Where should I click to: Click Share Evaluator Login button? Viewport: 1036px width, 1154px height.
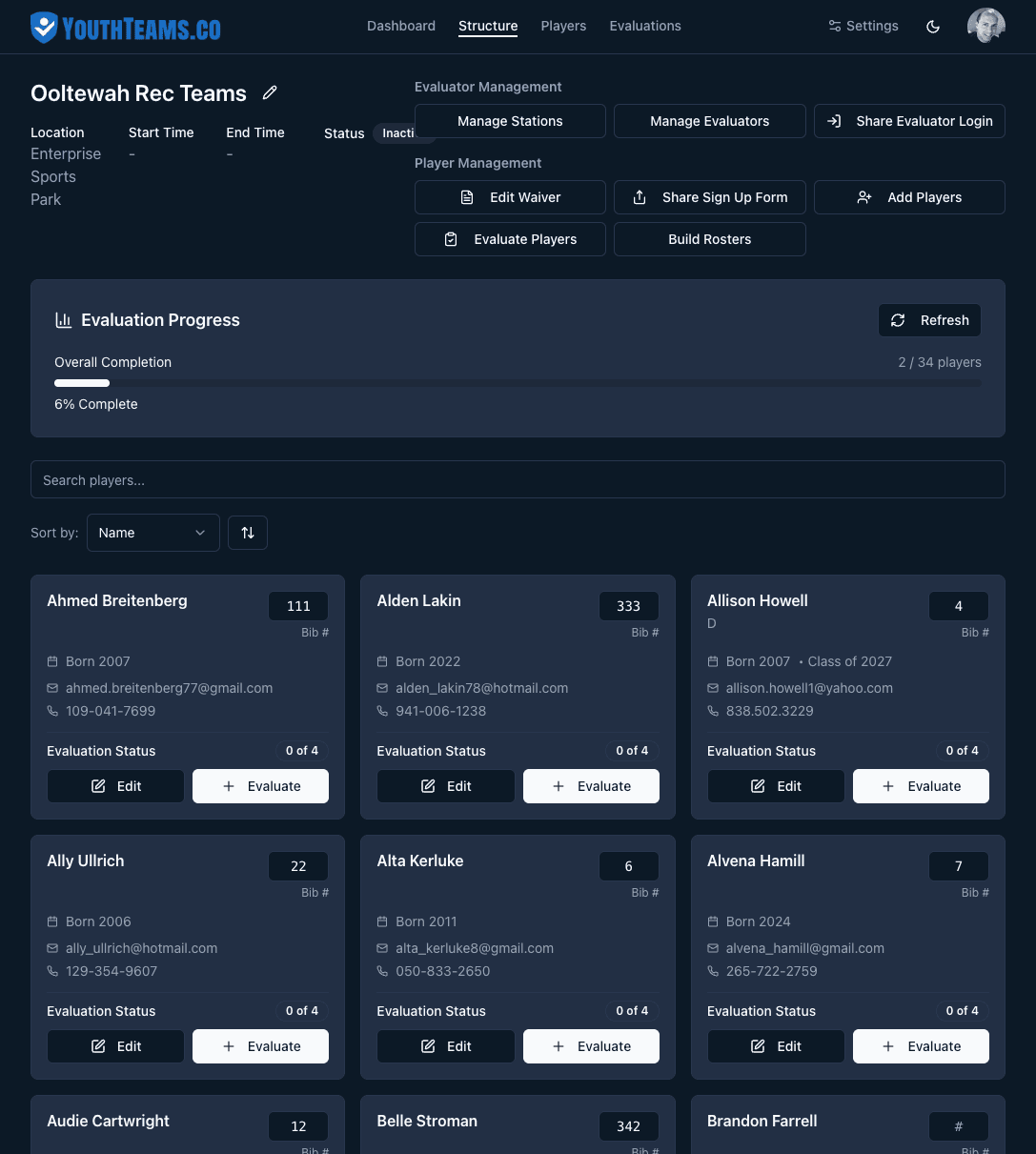pos(909,121)
